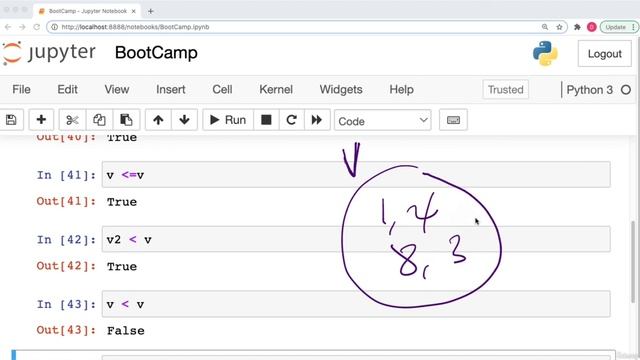640x360 pixels.
Task: Close the BootCamp browser tab
Action: click(x=133, y=11)
